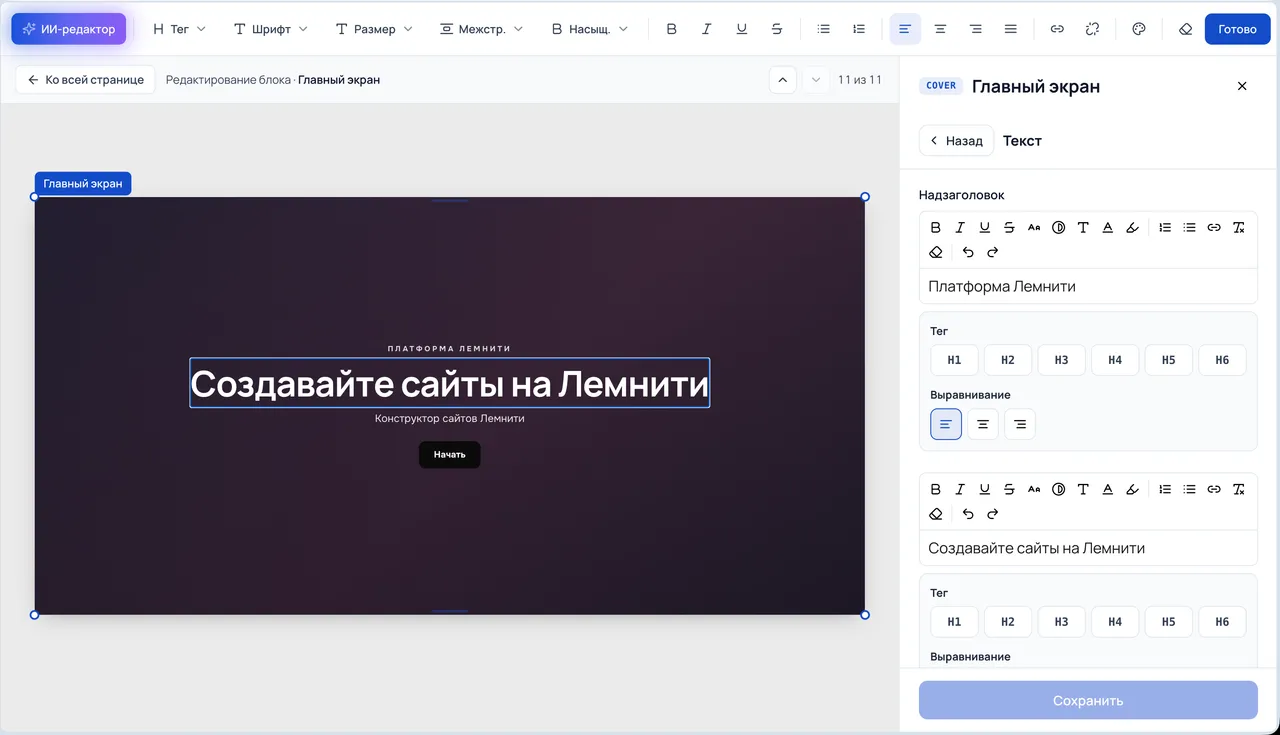Toggle letter case (Aa) in Надзаголовок toolbar
This screenshot has width=1280, height=735.
[1034, 228]
